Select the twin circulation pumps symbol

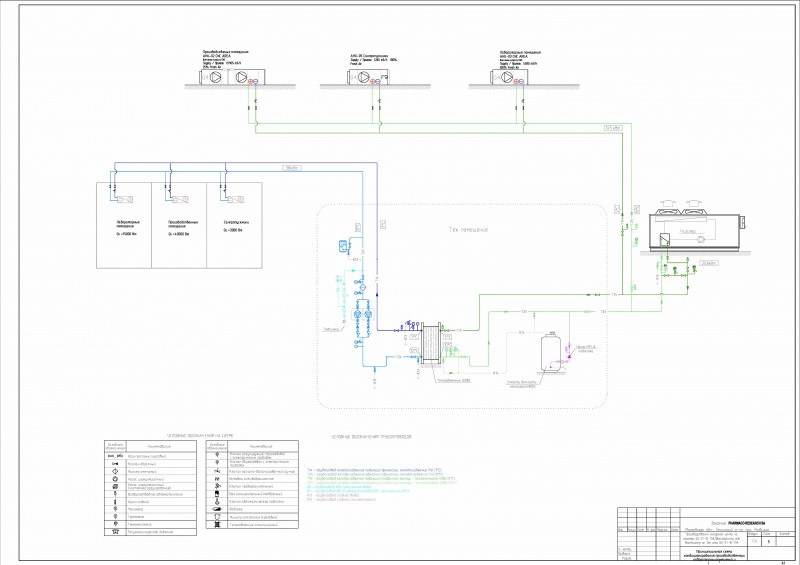(362, 314)
